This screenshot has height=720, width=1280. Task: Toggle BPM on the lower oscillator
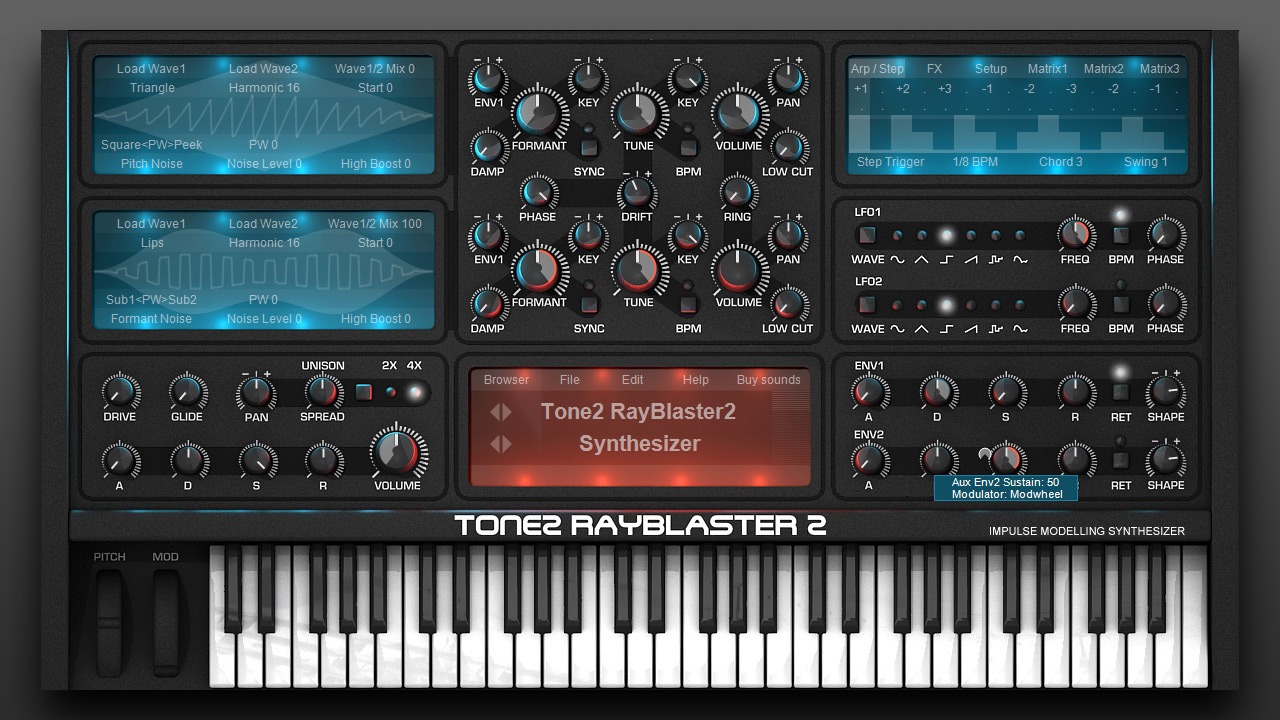tap(688, 305)
